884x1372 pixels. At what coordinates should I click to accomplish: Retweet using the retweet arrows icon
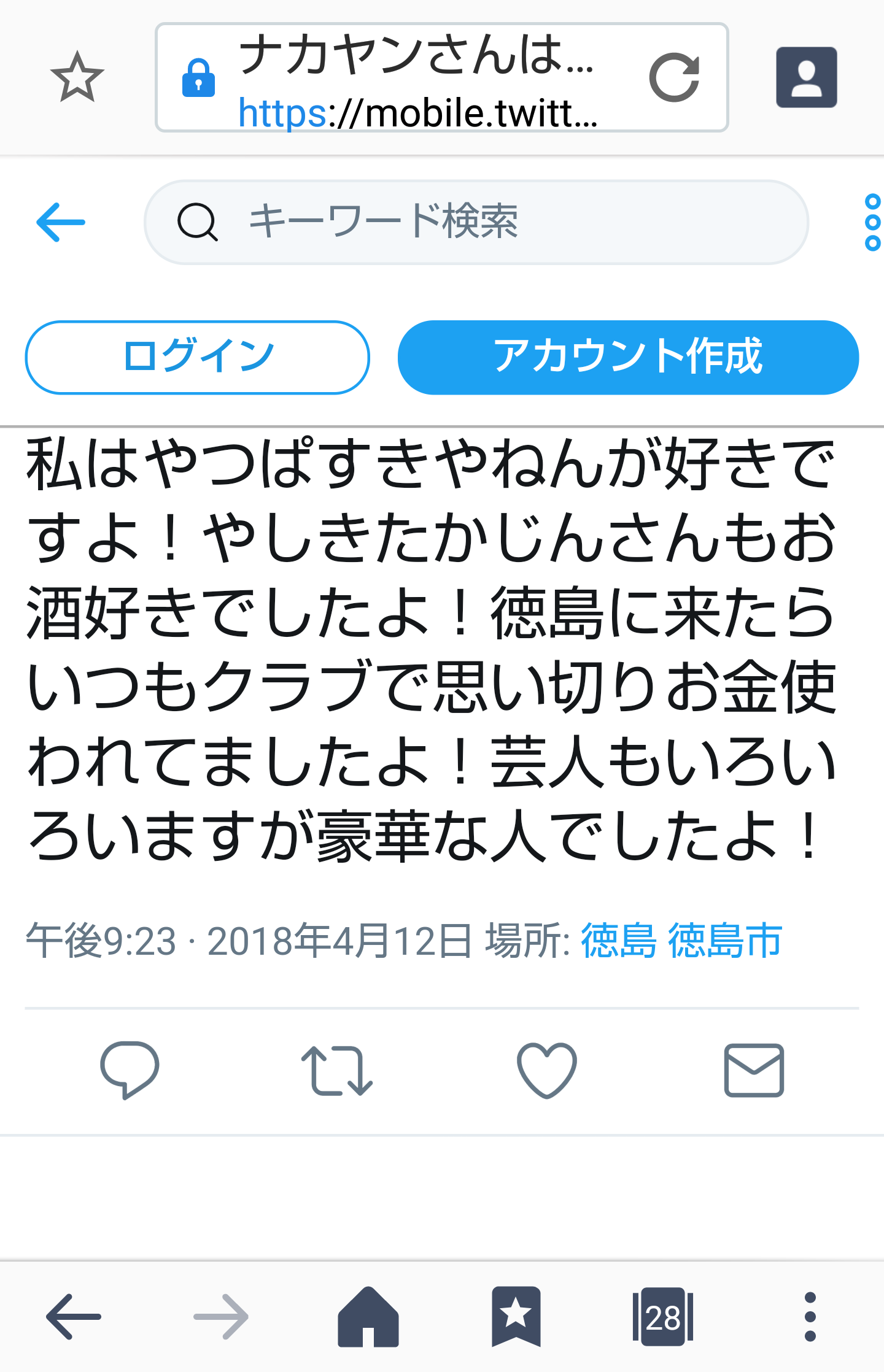point(337,1071)
